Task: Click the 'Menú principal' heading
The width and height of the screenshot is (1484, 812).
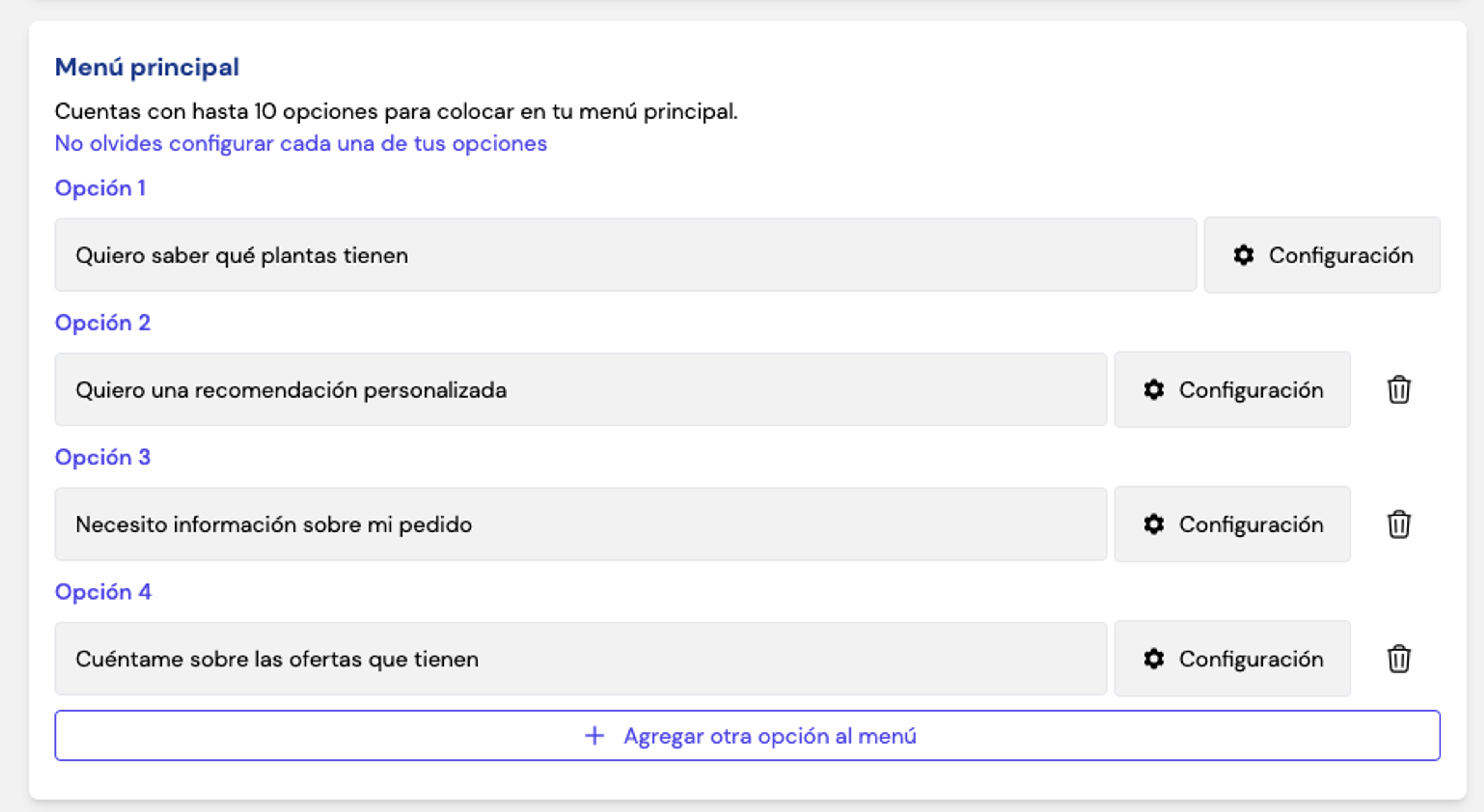Action: (147, 67)
